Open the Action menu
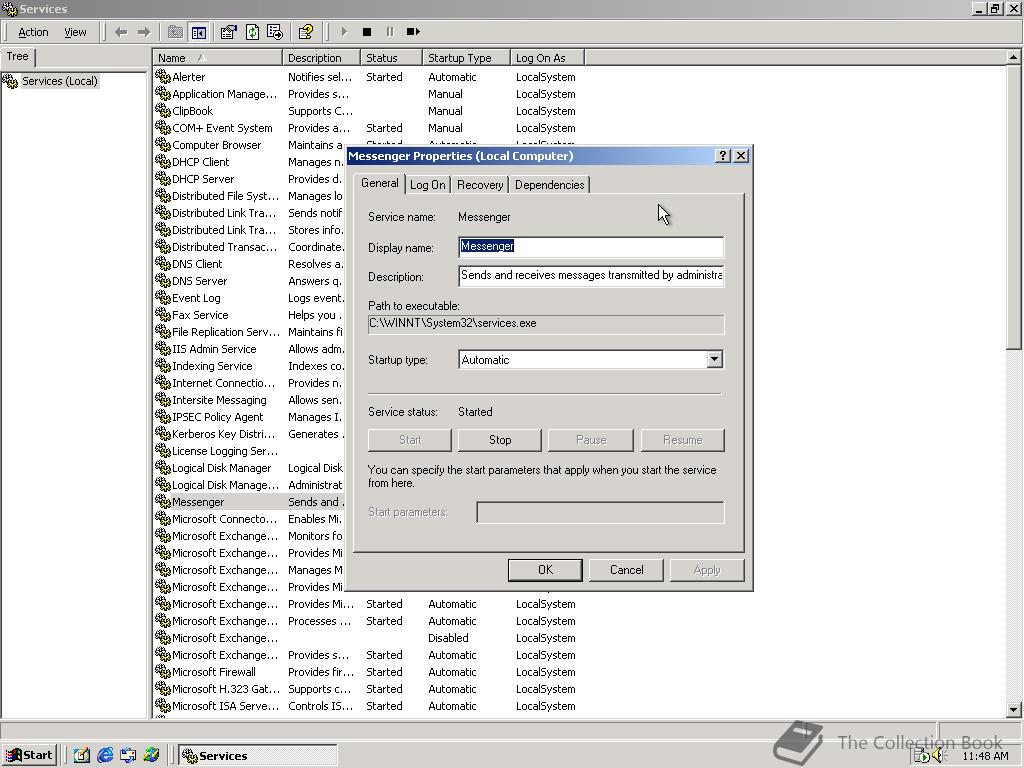Viewport: 1024px width, 768px height. 33,32
